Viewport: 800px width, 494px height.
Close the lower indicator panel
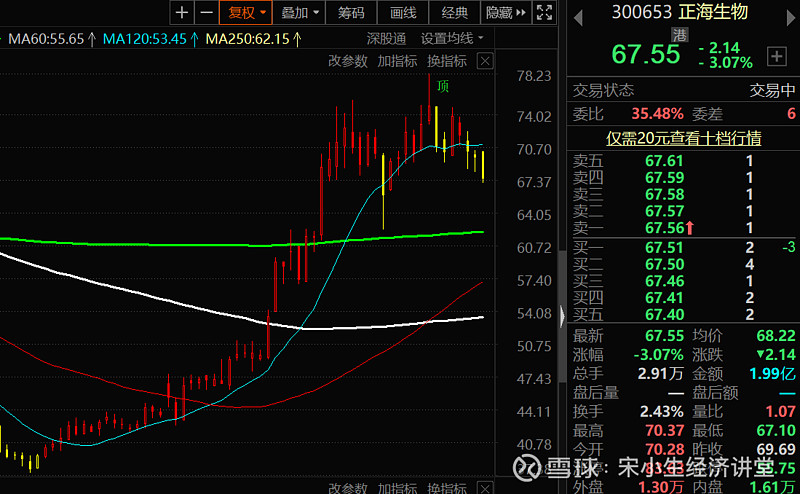[485, 488]
